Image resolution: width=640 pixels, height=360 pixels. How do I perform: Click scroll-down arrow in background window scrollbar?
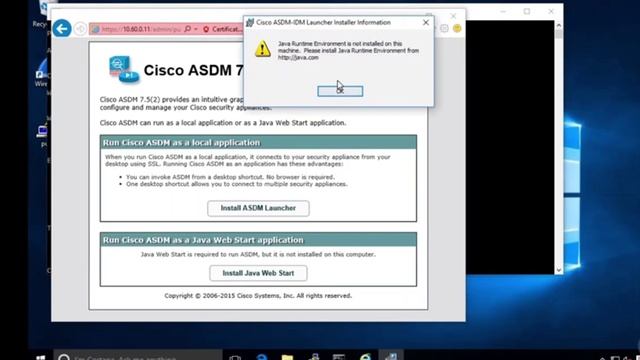click(x=559, y=270)
